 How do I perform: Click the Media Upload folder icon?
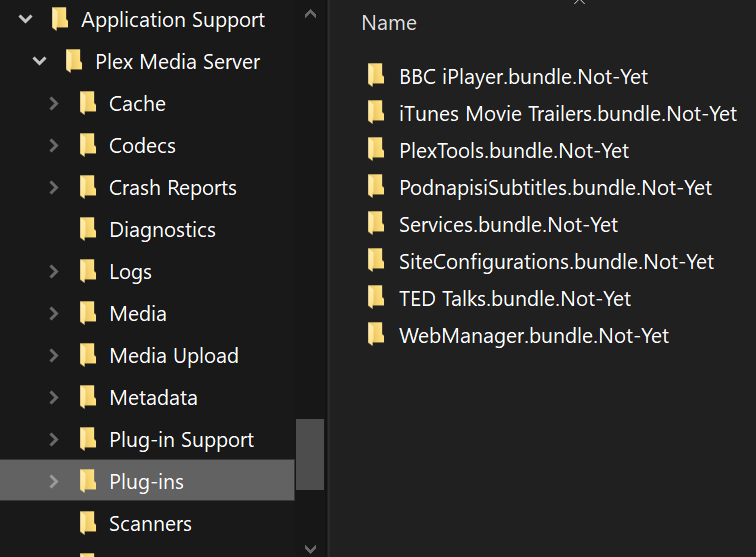88,355
